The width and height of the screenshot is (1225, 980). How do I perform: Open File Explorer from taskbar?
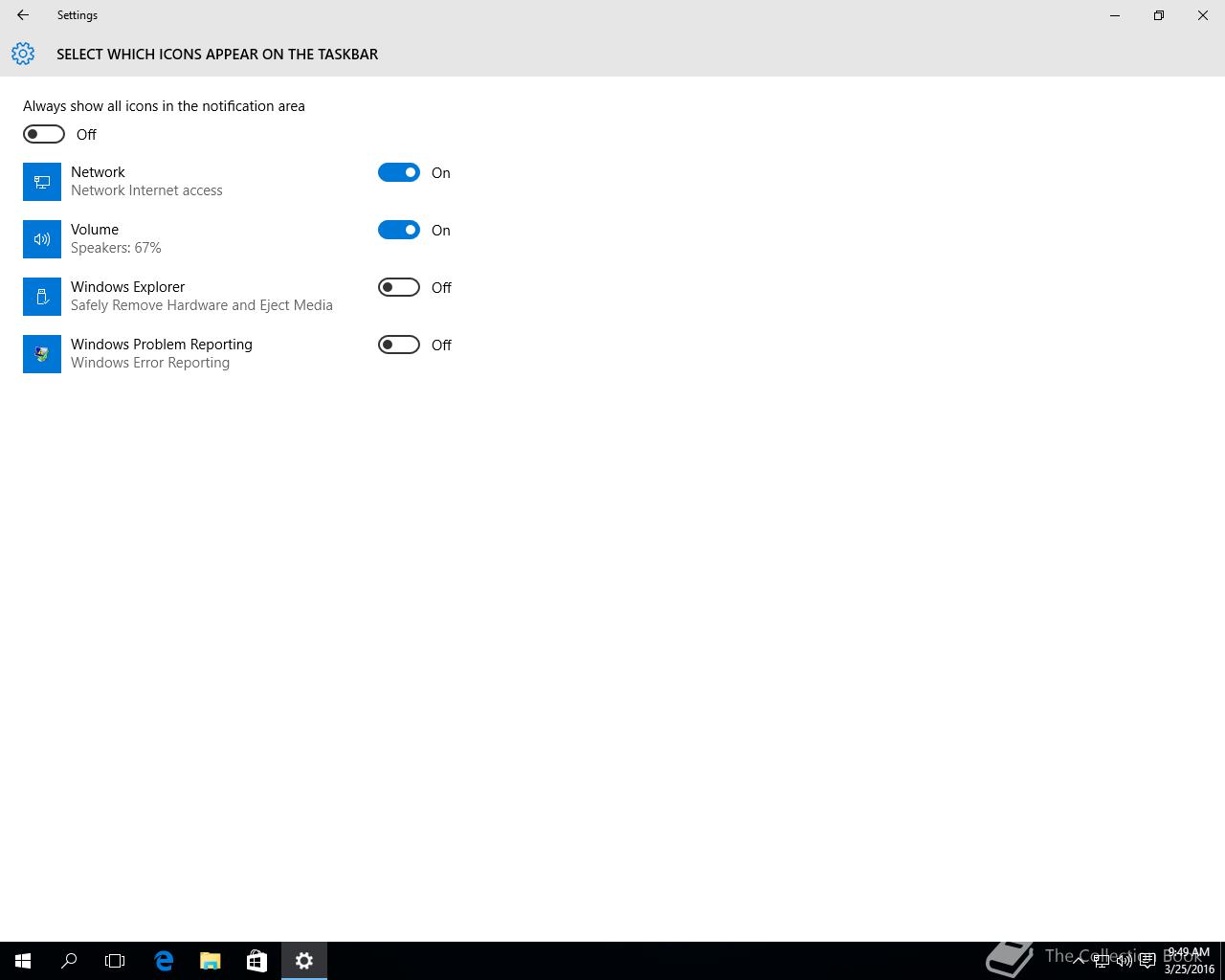coord(211,961)
